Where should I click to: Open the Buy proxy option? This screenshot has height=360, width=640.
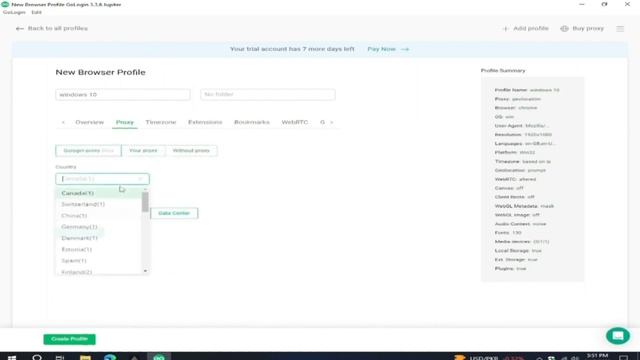pyautogui.click(x=582, y=29)
